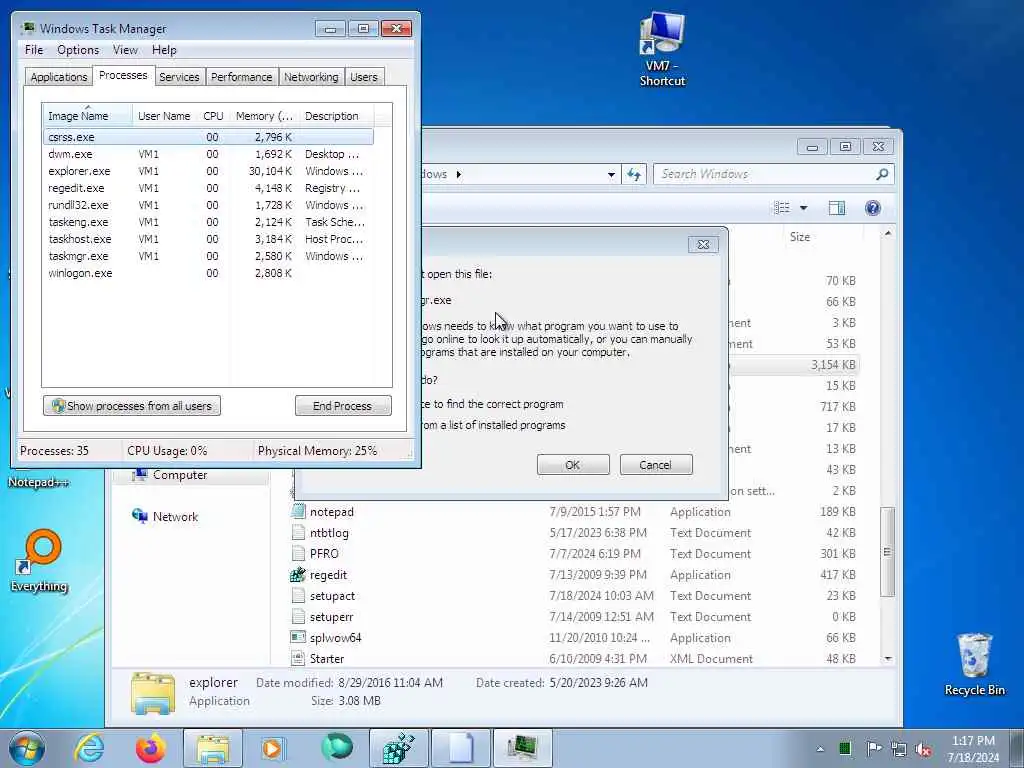This screenshot has width=1024, height=768.
Task: Open the network tray icon
Action: (899, 749)
